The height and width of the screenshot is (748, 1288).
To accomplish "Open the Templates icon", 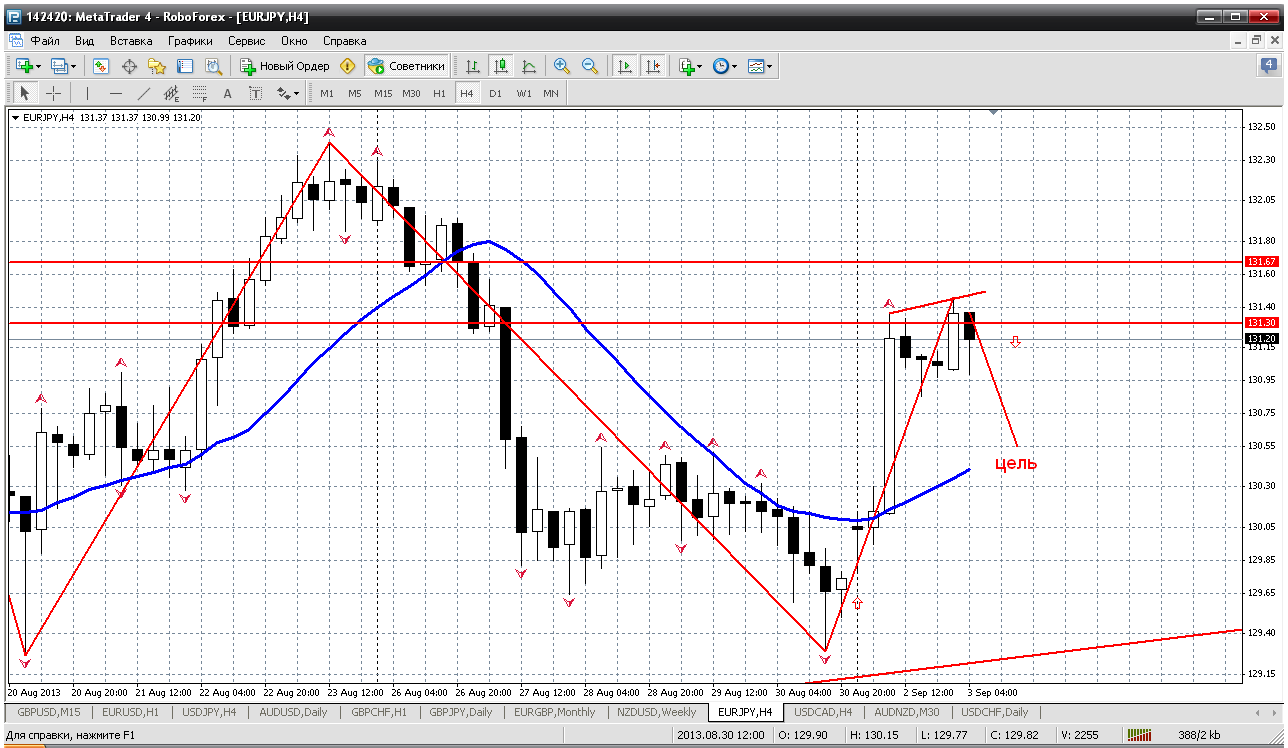I will click(756, 66).
